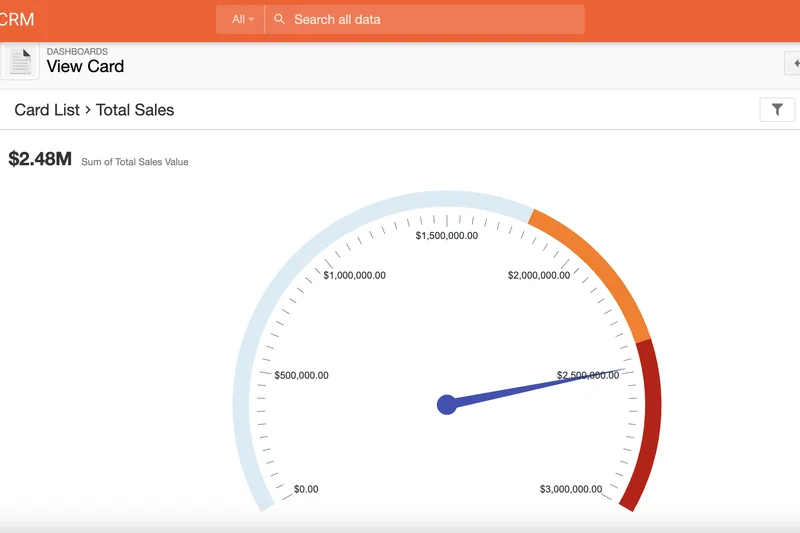Click the blue gauge needle
This screenshot has height=533, width=800.
coord(540,386)
